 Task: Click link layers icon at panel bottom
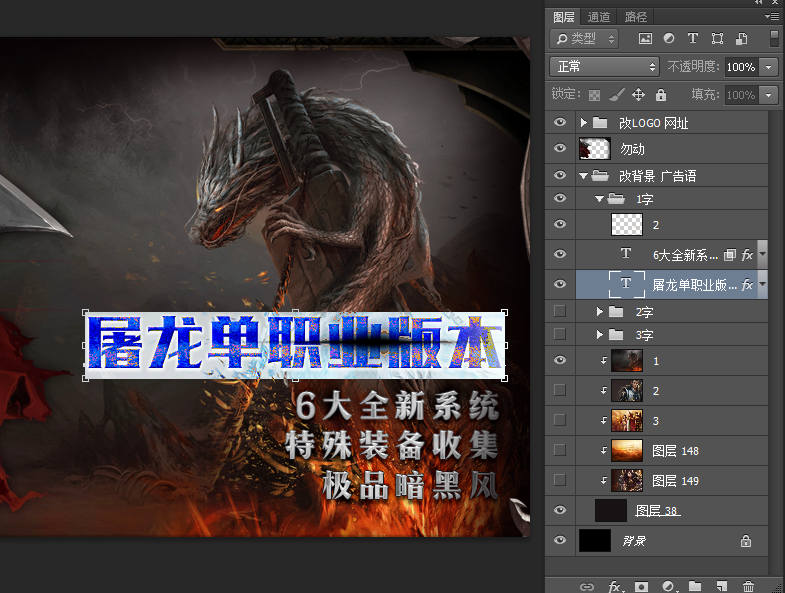tap(587, 586)
